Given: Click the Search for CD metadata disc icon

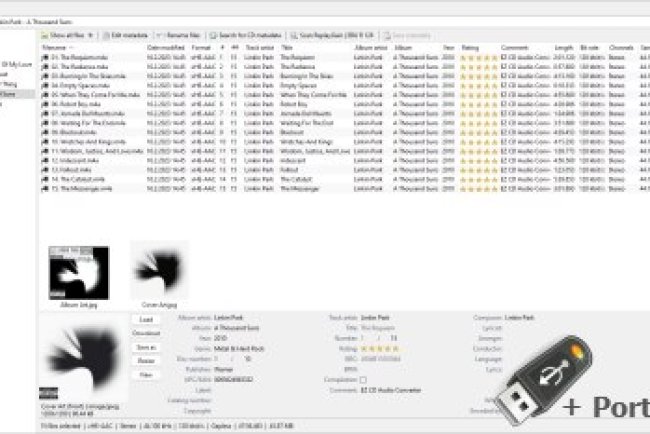Looking at the screenshot, I should (213, 36).
